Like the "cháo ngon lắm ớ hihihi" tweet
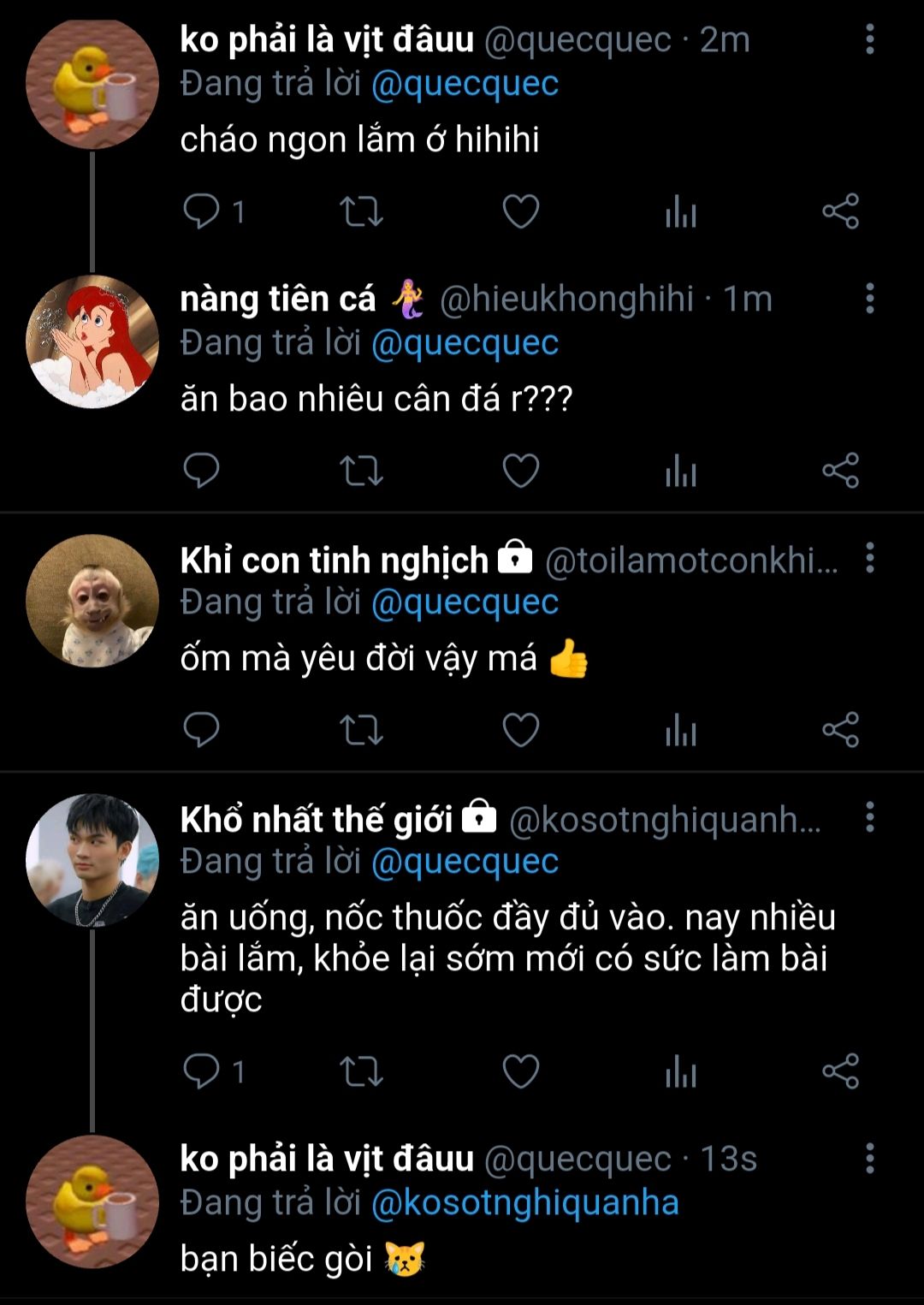Screen dimensions: 924x1305 [x=520, y=211]
